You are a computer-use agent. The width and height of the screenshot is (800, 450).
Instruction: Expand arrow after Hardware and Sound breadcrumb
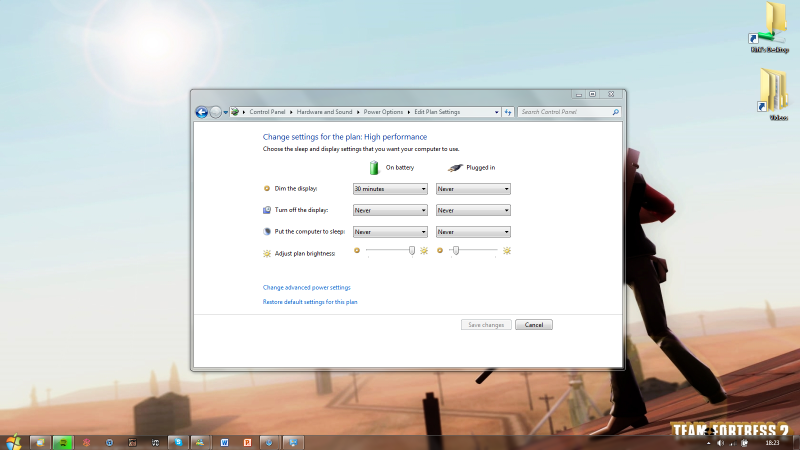coord(358,112)
